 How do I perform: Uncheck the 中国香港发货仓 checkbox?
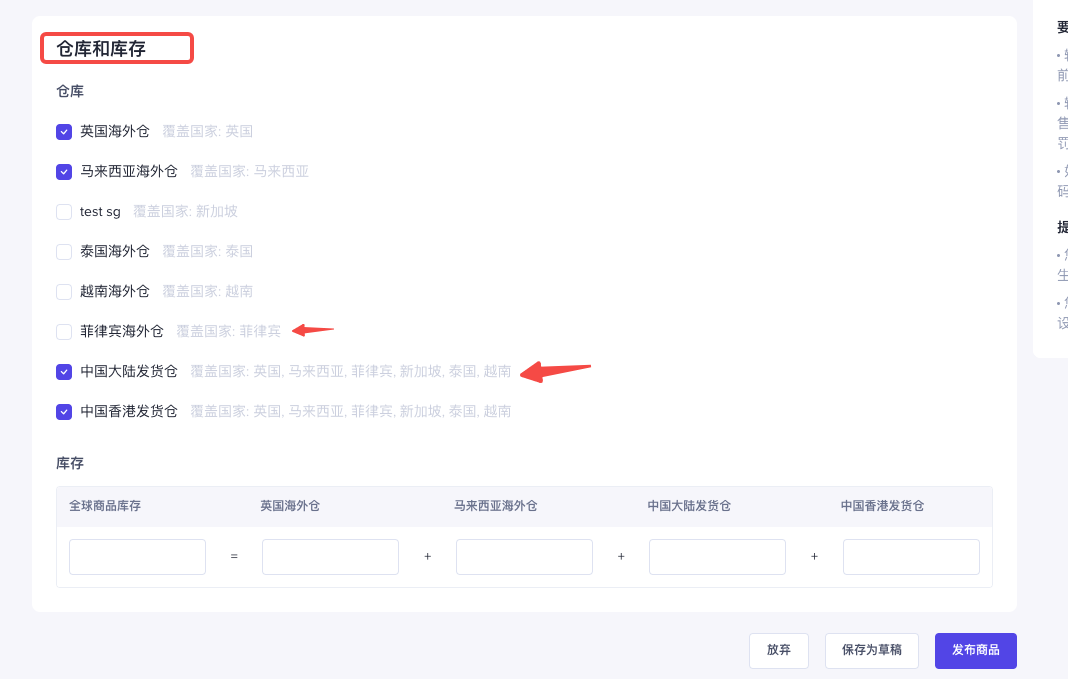(x=64, y=412)
